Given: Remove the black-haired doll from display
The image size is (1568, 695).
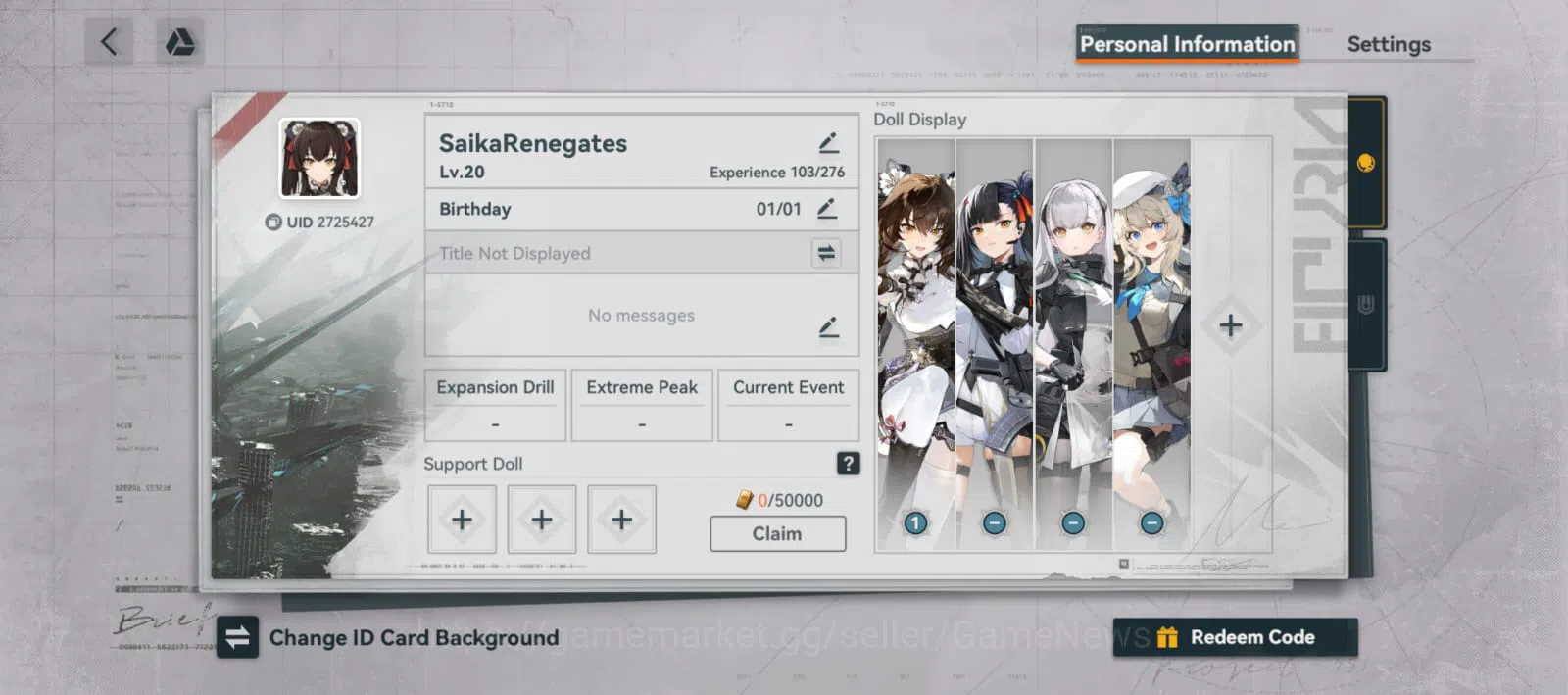Looking at the screenshot, I should coord(994,523).
